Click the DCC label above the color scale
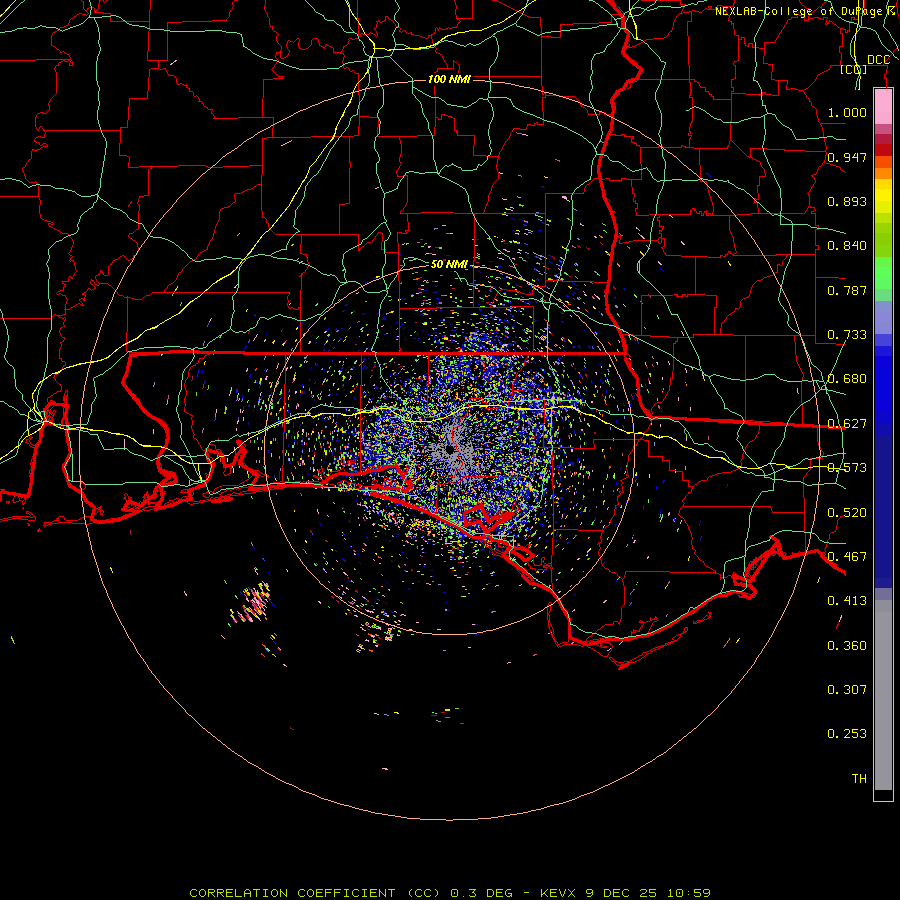900x900 pixels. [878, 60]
